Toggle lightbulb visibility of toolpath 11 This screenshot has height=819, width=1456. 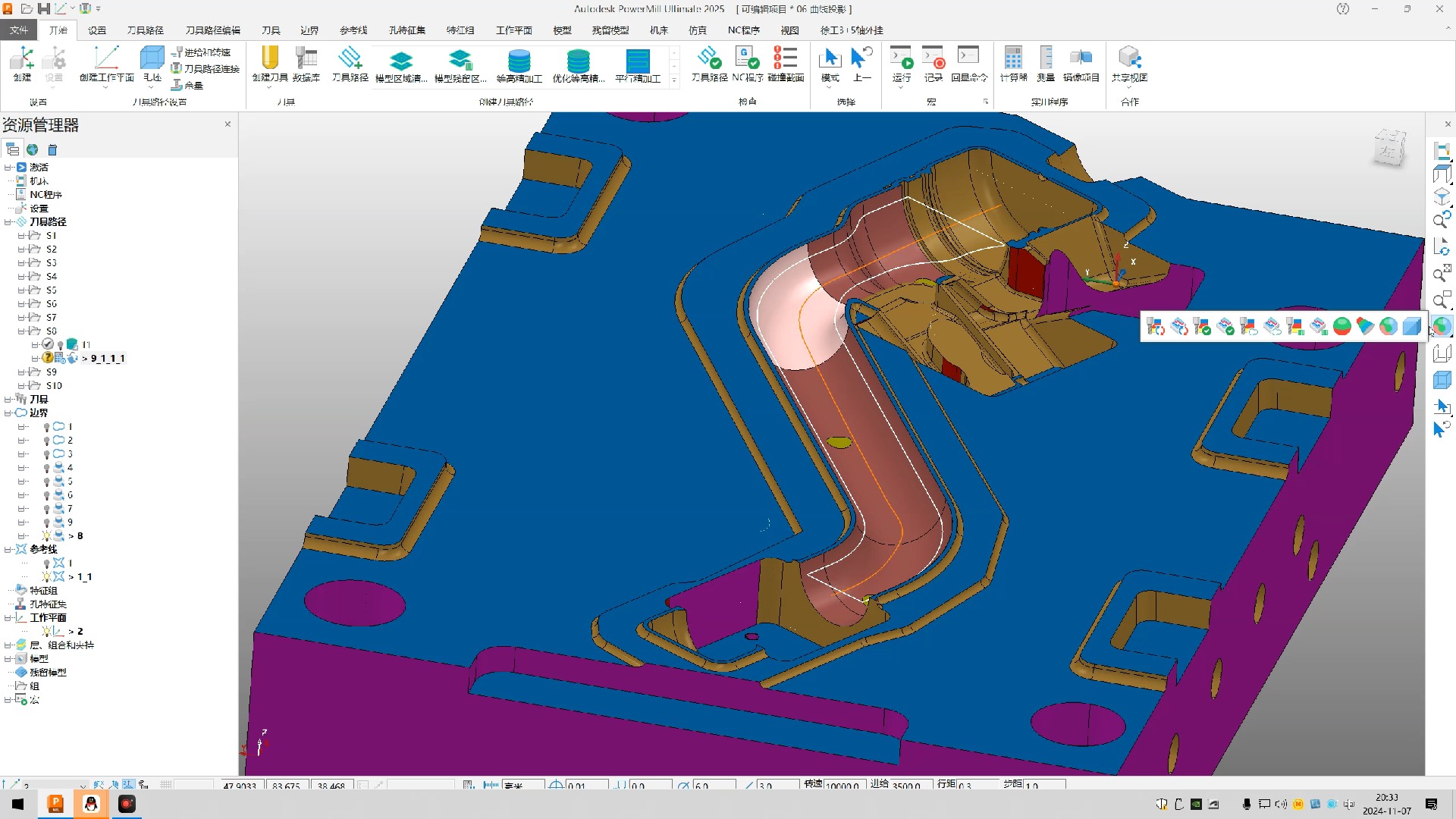(60, 345)
